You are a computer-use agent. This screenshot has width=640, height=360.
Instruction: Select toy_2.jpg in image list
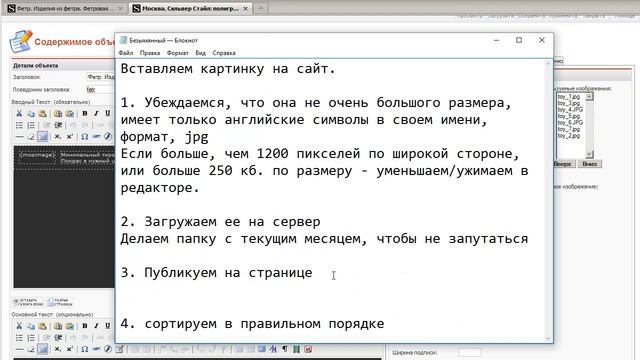pos(569,136)
